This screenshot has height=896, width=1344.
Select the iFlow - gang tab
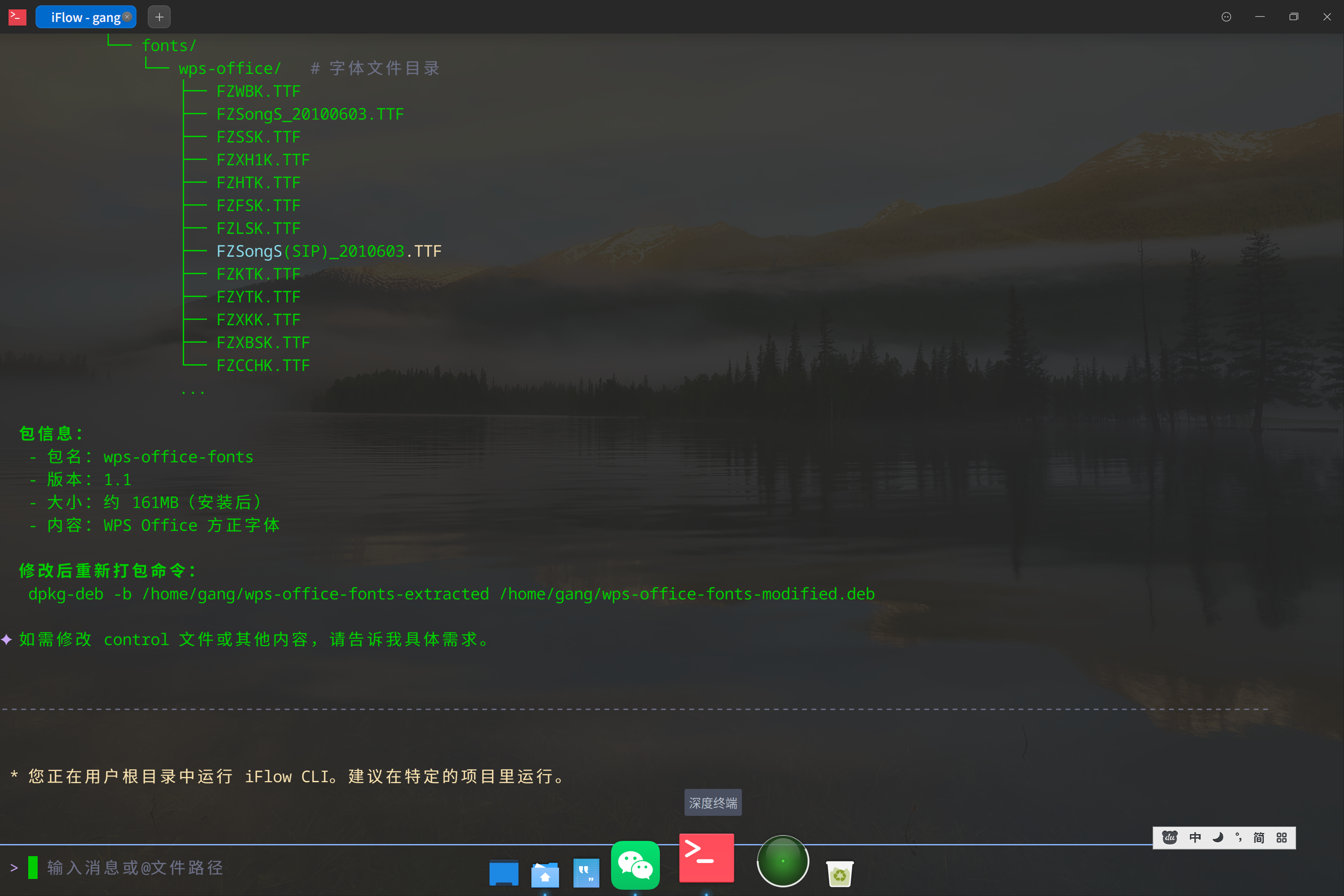click(85, 17)
